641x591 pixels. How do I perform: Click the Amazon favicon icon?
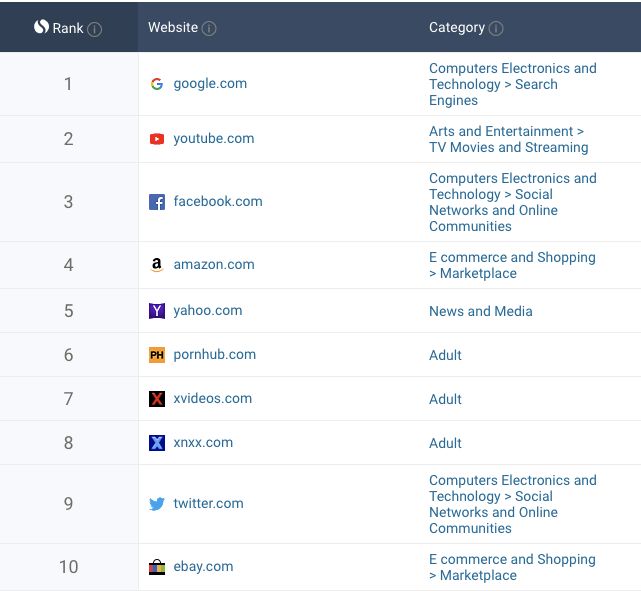(x=157, y=265)
